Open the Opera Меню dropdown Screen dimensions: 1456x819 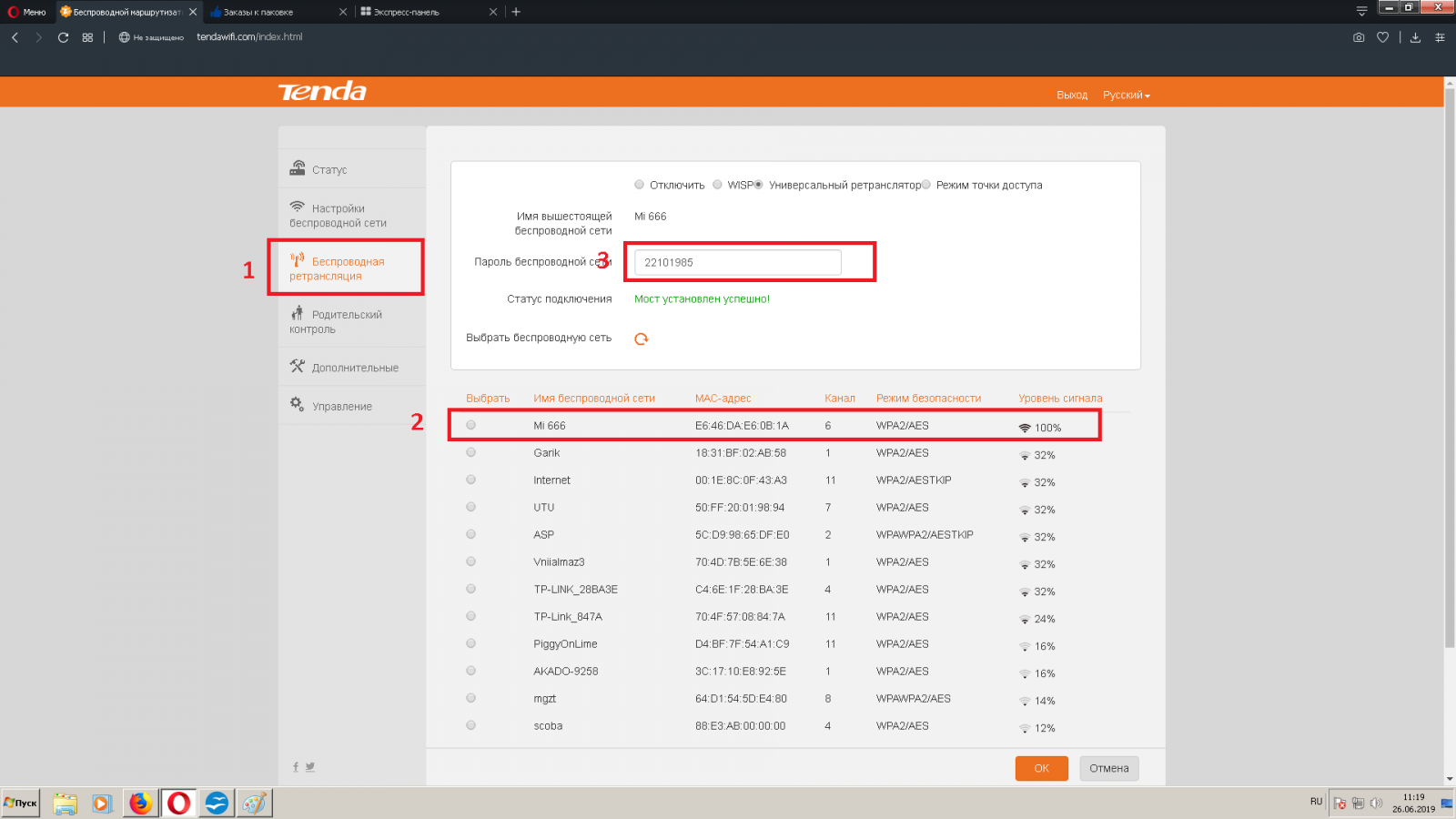[27, 12]
